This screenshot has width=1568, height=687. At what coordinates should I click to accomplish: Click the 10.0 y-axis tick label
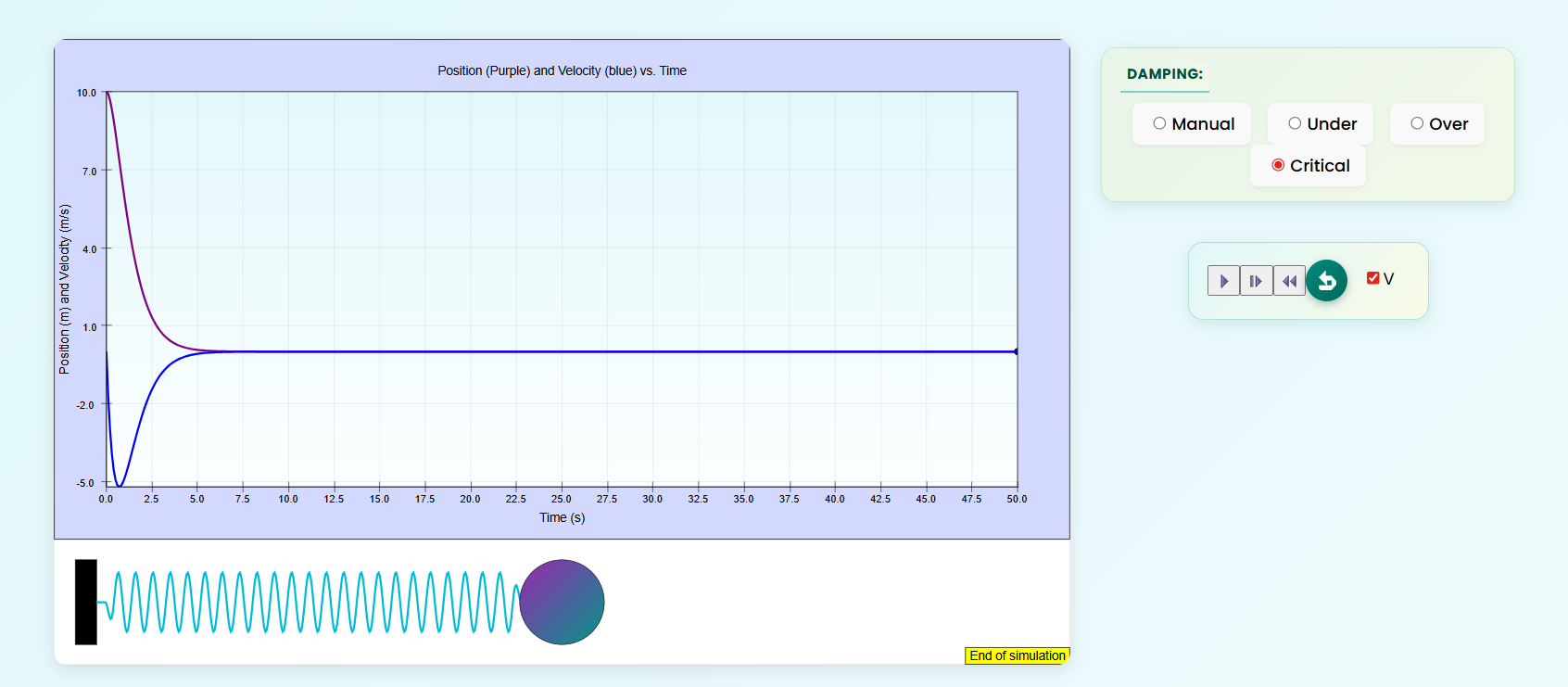pyautogui.click(x=86, y=93)
